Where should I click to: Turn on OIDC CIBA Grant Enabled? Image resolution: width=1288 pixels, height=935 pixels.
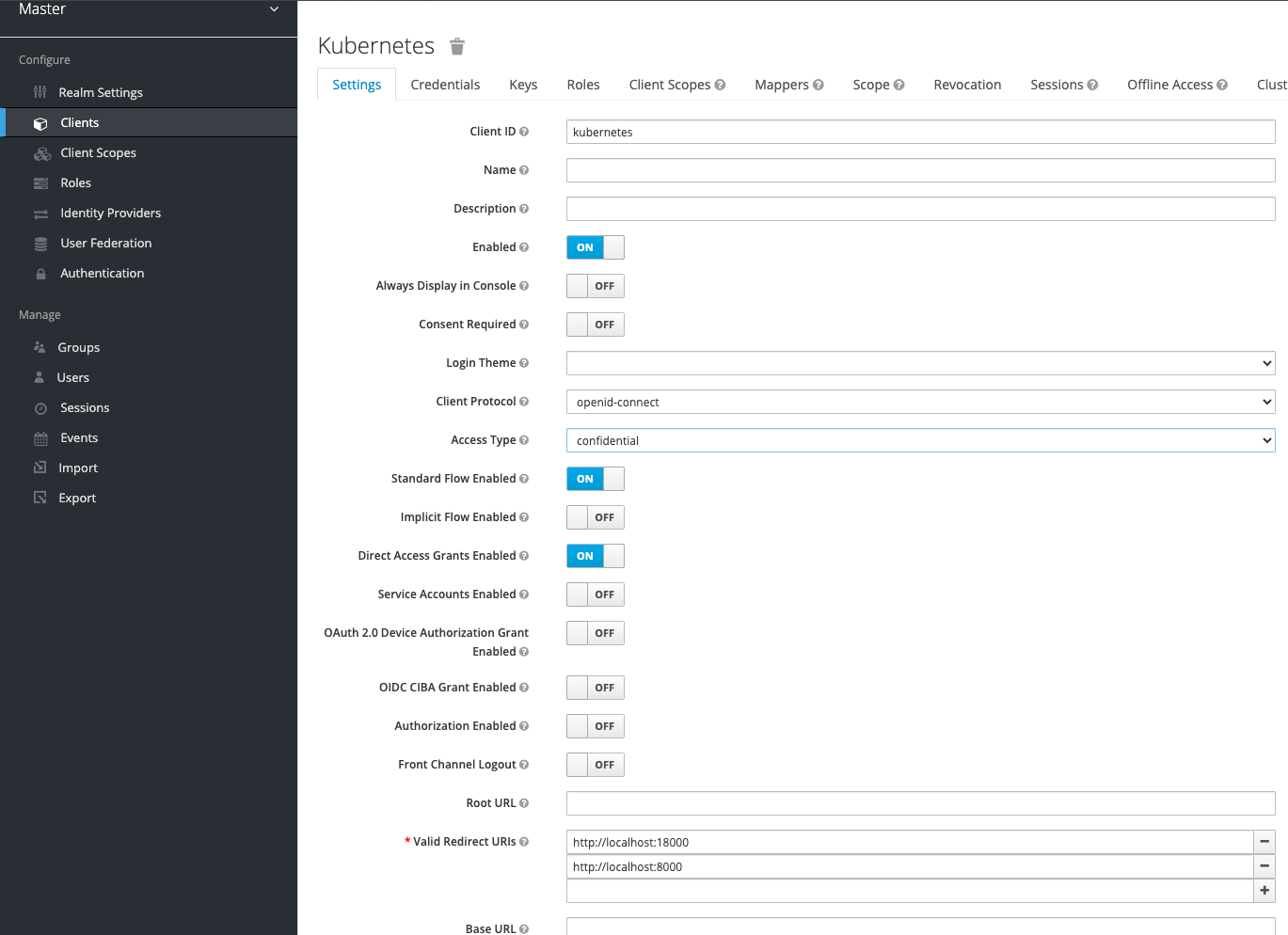pos(596,688)
